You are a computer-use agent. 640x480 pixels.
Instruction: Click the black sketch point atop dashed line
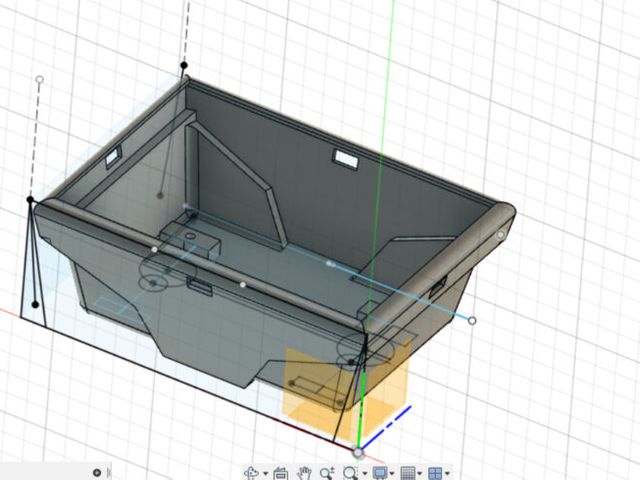[x=184, y=66]
